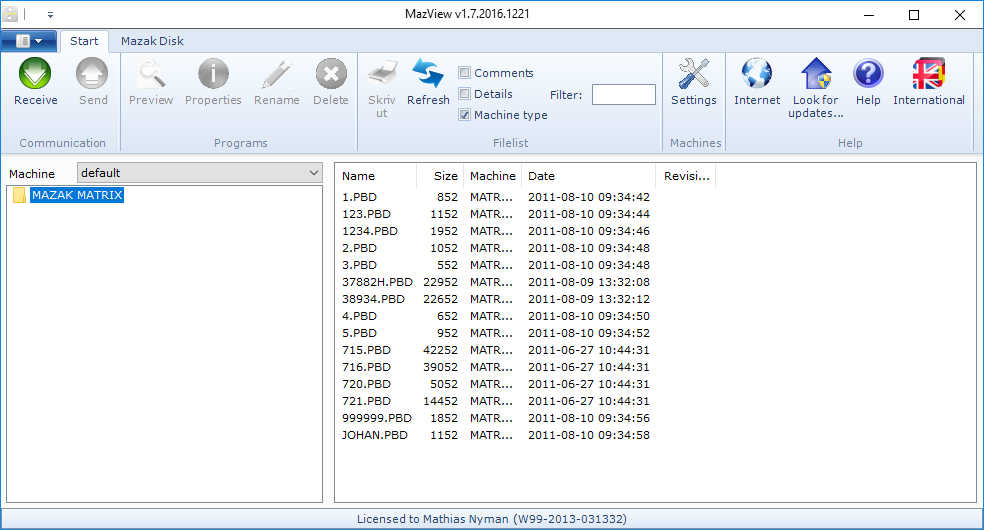Viewport: 984px width, 530px height.
Task: Select file 715.PBD
Action: tap(366, 349)
